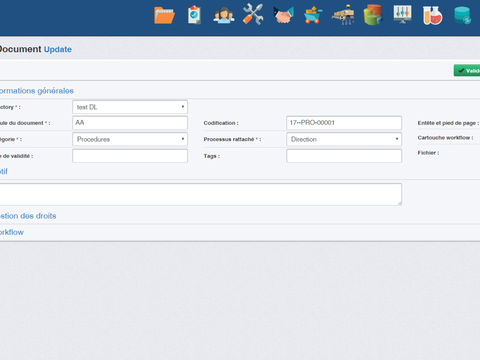The image size is (480, 360).
Task: Open the people group icon
Action: pyautogui.click(x=224, y=15)
